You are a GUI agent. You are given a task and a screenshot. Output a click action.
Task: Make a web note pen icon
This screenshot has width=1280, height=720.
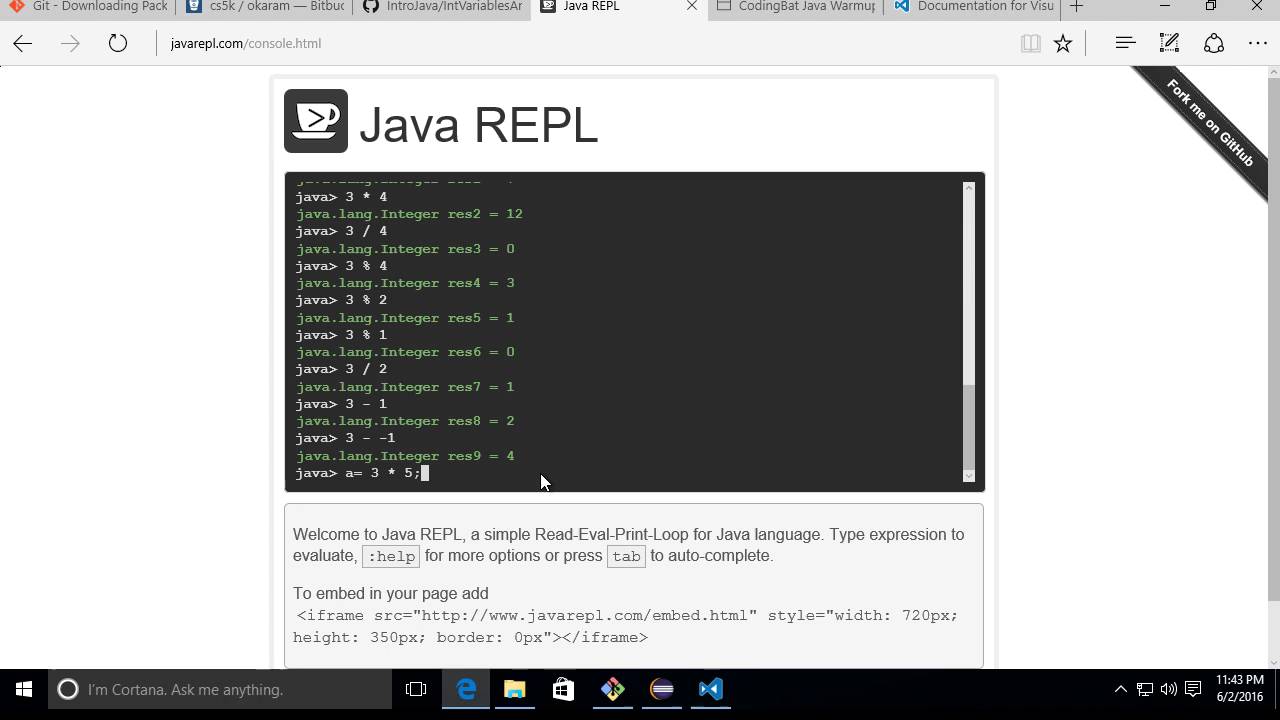coord(1169,43)
